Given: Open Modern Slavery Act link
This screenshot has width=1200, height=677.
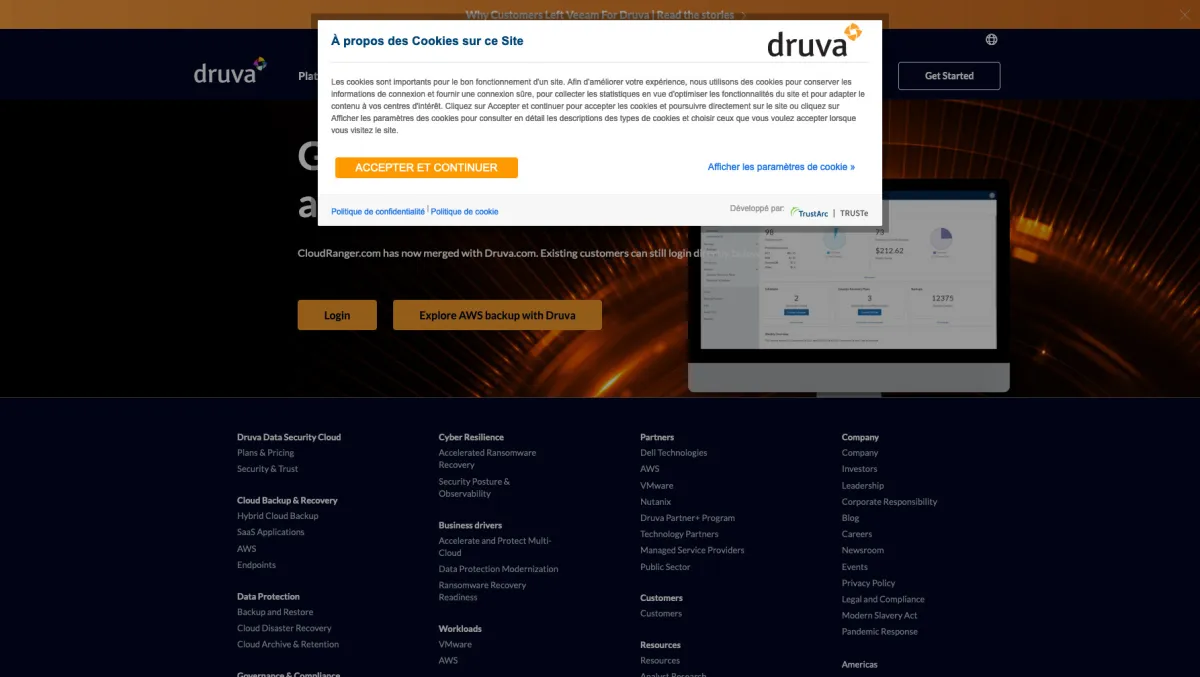Looking at the screenshot, I should point(879,615).
